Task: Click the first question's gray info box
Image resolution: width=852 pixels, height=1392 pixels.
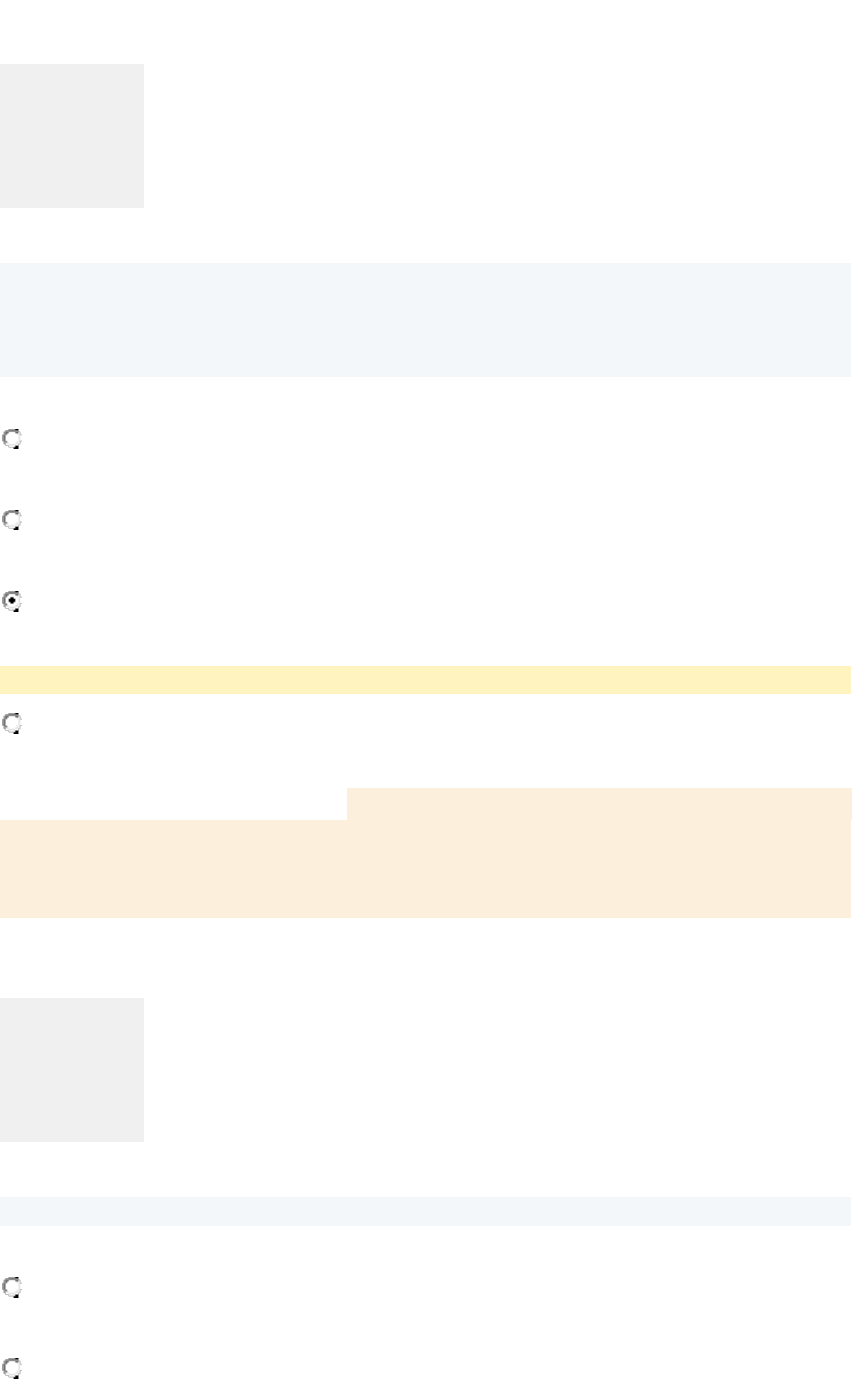Action: [x=72, y=136]
